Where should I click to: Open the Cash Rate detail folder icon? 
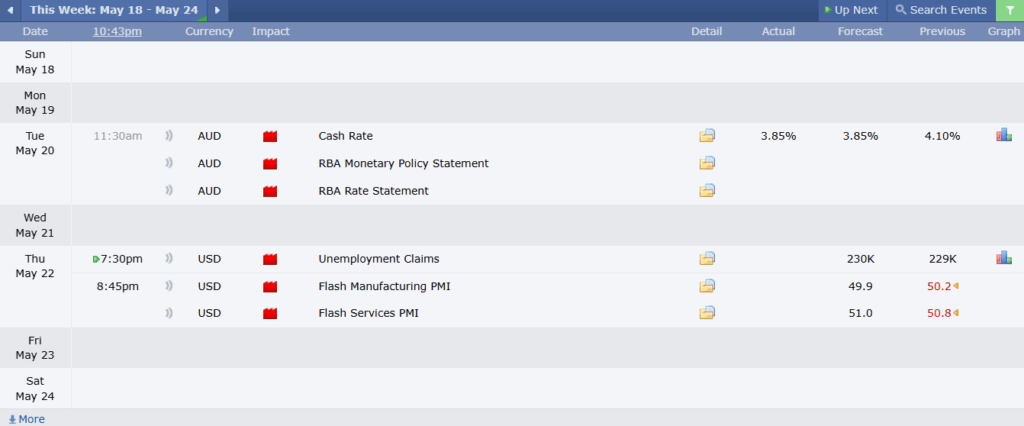click(x=707, y=136)
